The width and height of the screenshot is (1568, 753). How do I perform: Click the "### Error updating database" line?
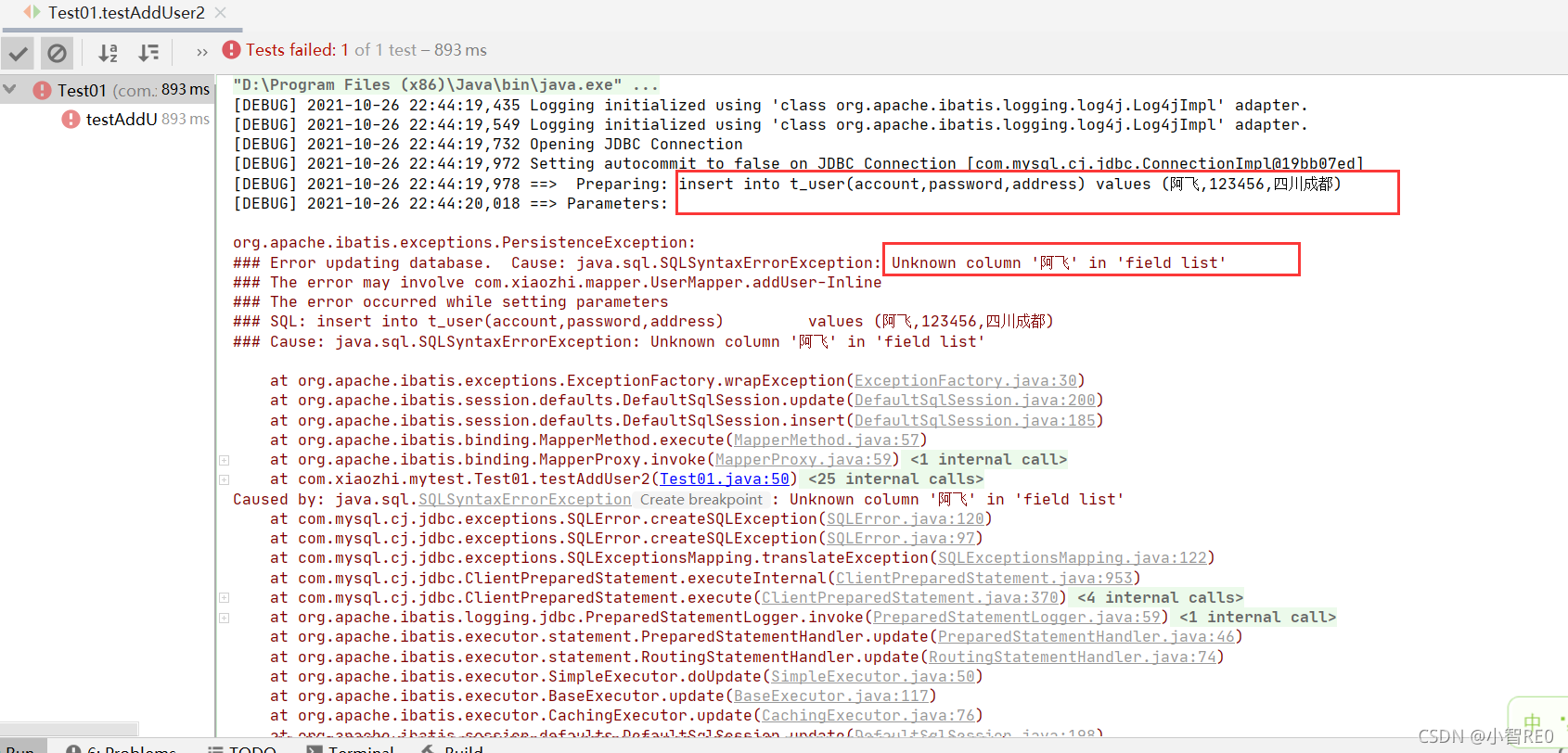[729, 263]
